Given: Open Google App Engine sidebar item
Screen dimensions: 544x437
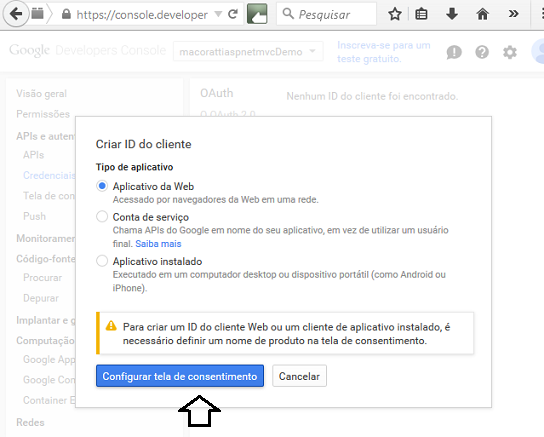Looking at the screenshot, I should point(49,360).
